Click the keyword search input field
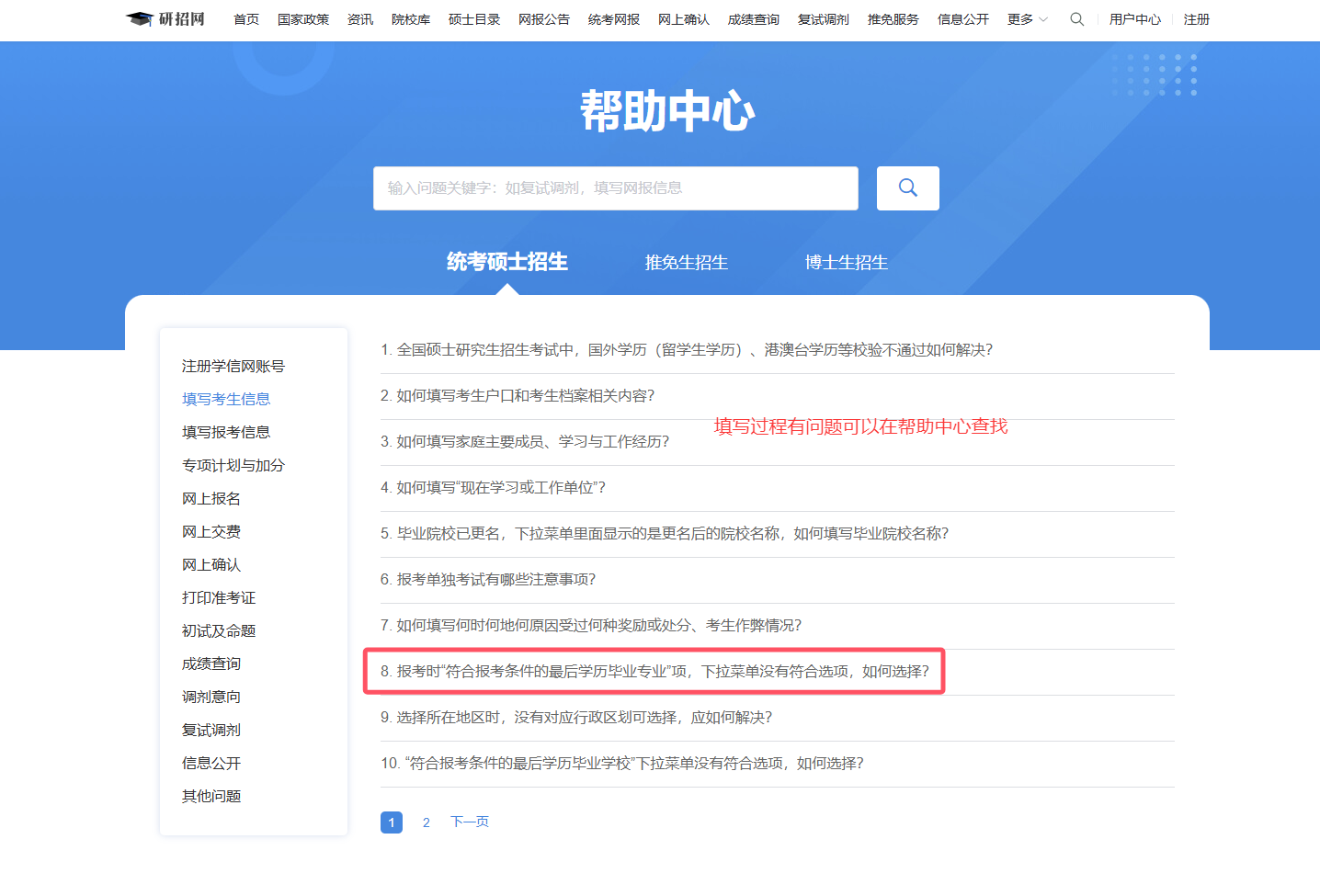The image size is (1320, 896). click(615, 188)
